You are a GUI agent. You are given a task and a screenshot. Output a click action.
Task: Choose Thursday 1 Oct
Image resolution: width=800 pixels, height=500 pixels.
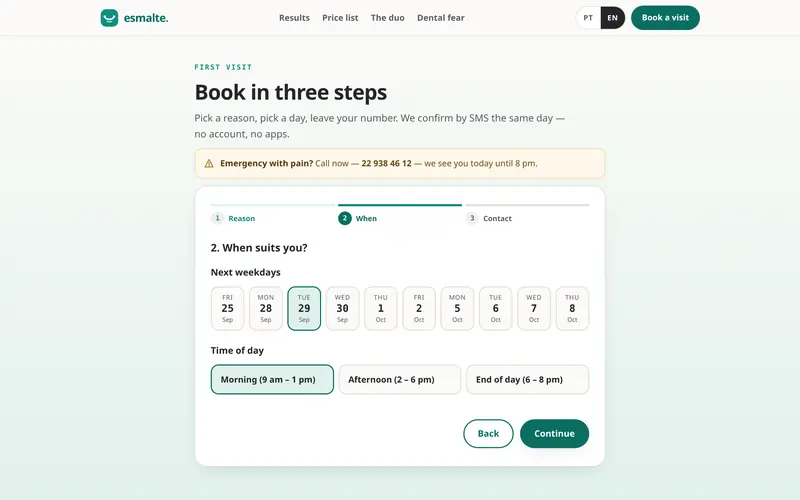point(381,309)
